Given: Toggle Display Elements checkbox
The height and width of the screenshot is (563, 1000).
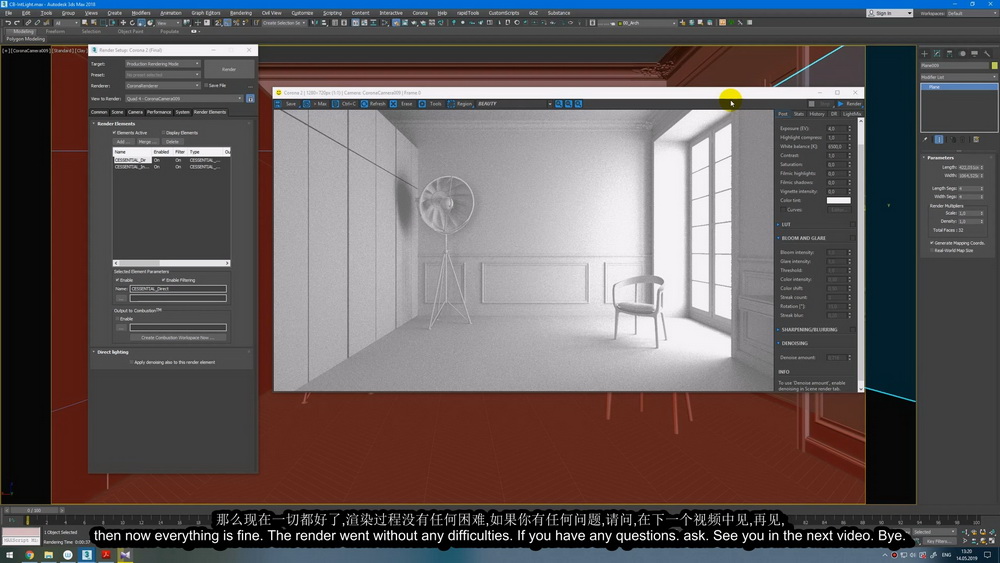Looking at the screenshot, I should (163, 133).
